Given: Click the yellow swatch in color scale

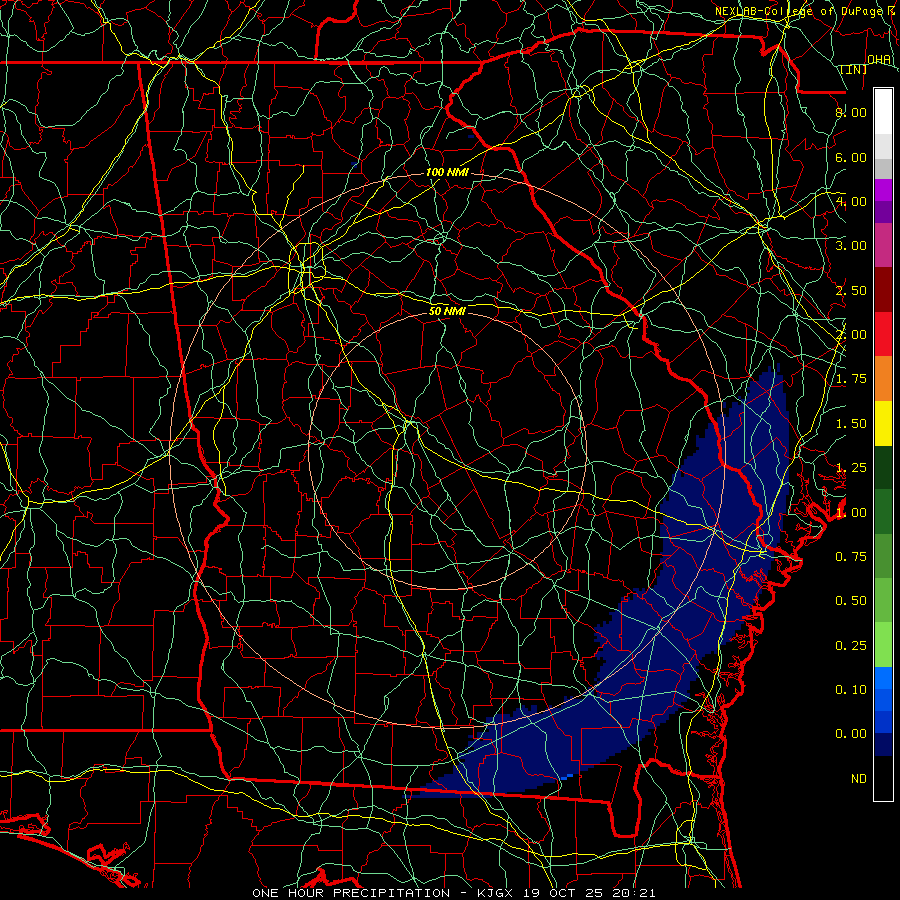Looking at the screenshot, I should pos(883,423).
